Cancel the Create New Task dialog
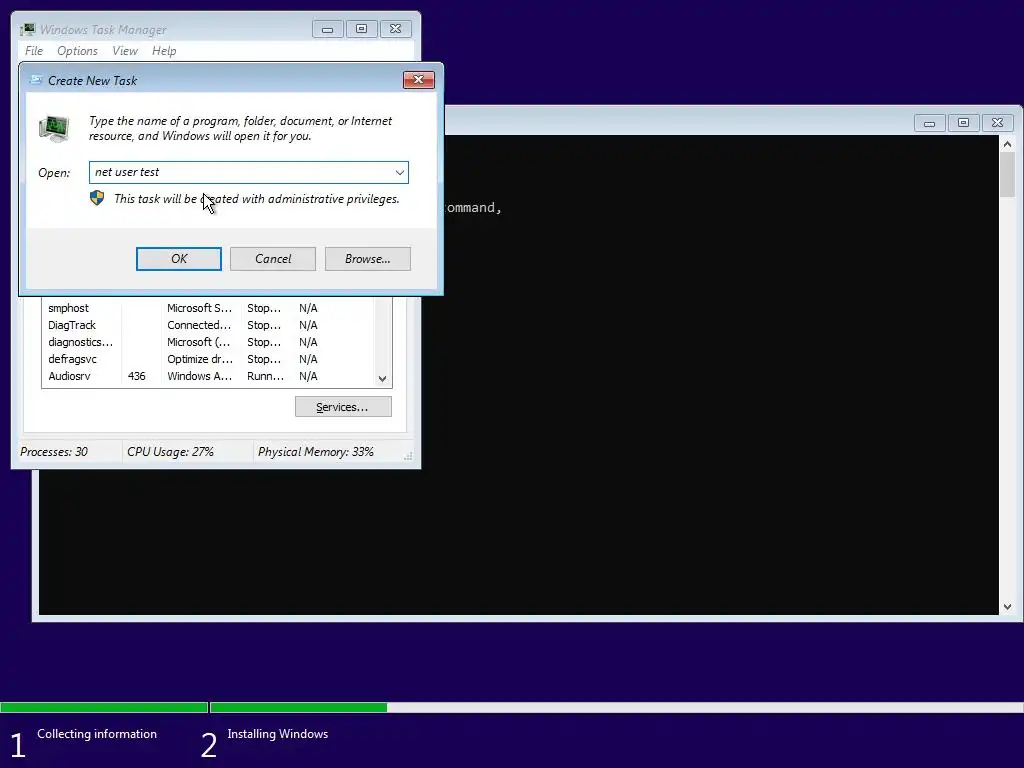1024x768 pixels. coord(273,259)
